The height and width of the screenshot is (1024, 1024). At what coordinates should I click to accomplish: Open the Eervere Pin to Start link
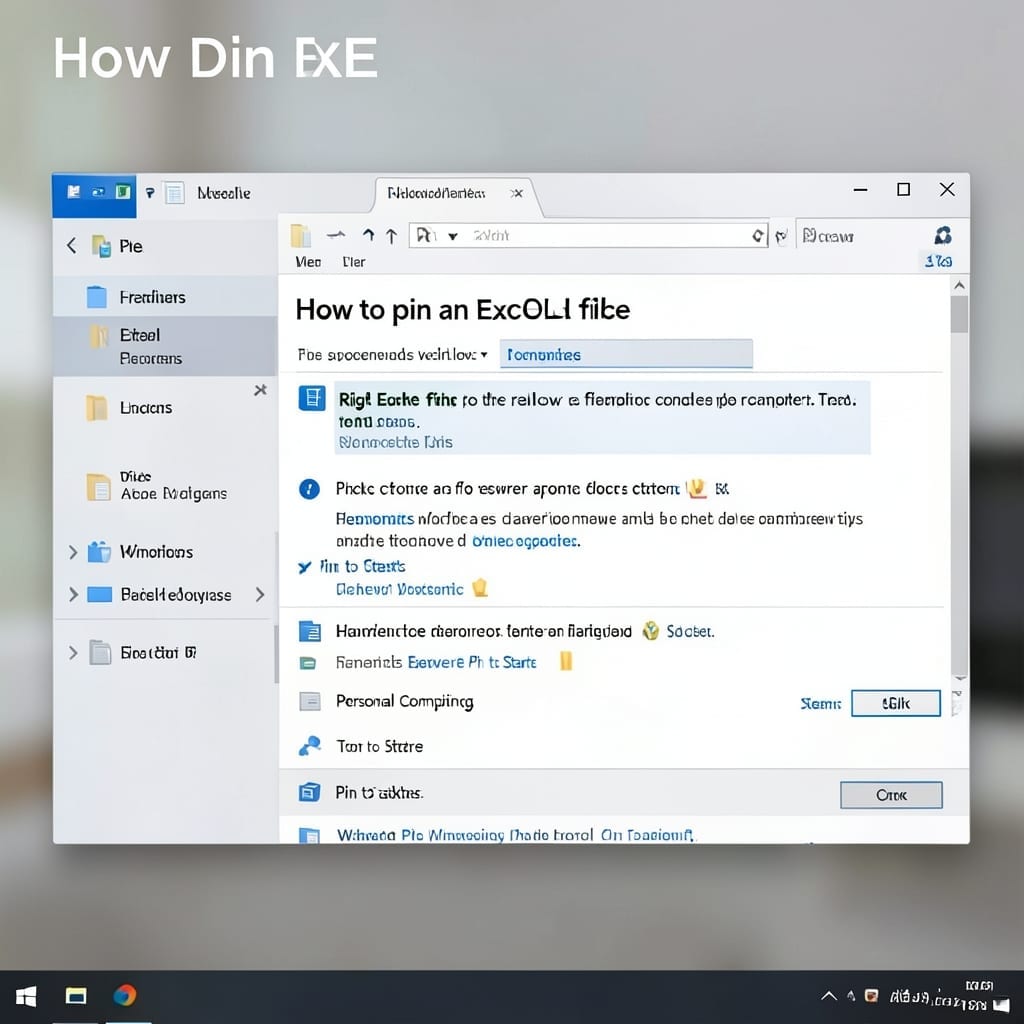click(472, 662)
